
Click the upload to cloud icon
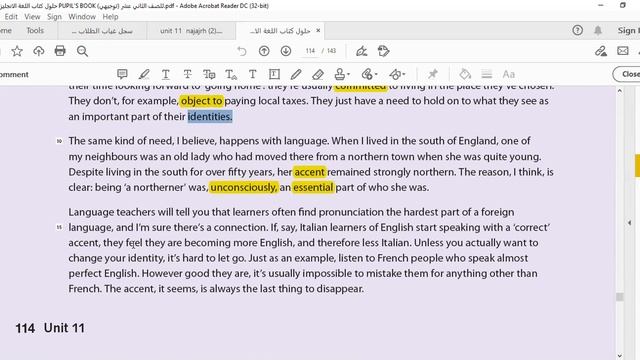coord(39,51)
